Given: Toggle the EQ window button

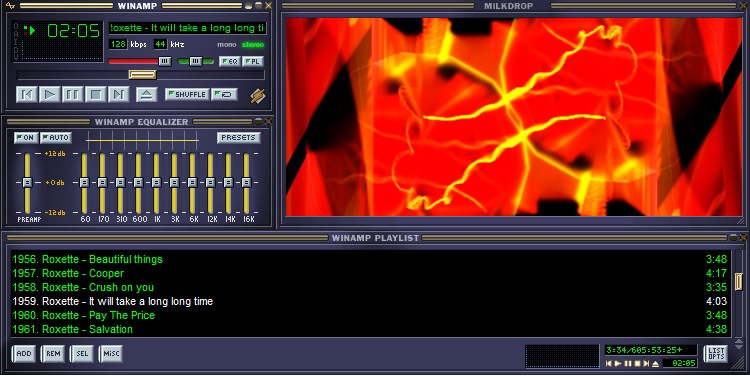Looking at the screenshot, I should [x=230, y=61].
